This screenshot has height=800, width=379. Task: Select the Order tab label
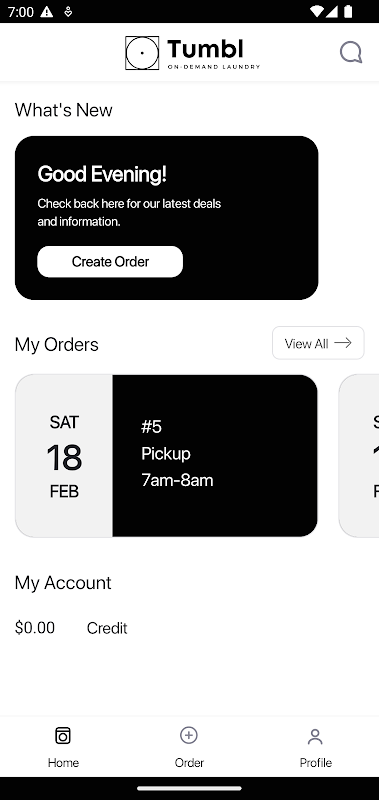coord(189,763)
